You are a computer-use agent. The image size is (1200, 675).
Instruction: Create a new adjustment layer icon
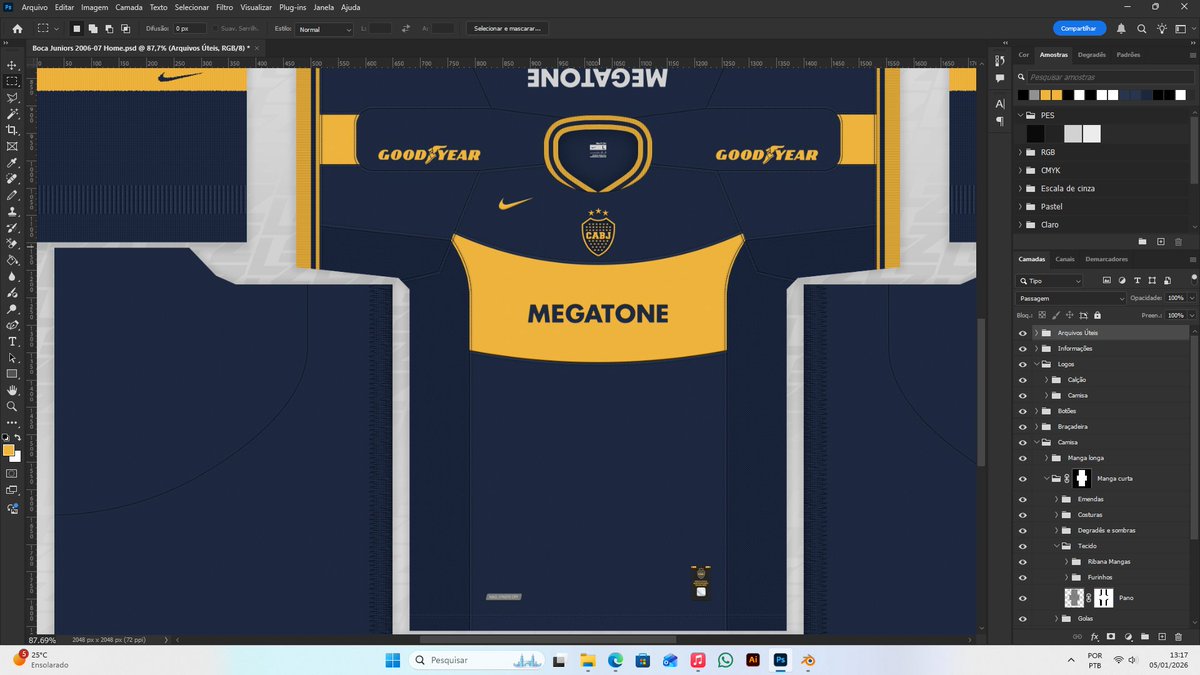click(x=1128, y=636)
